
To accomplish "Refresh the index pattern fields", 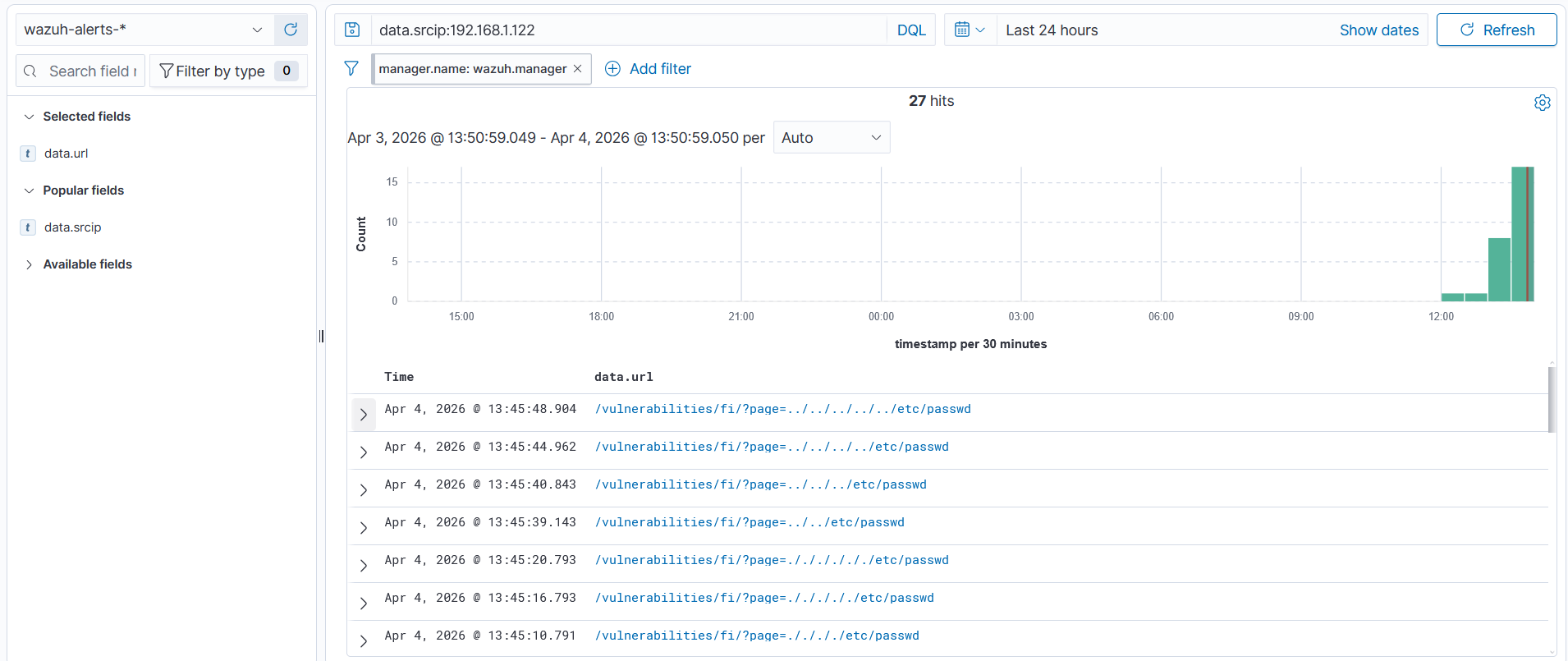I will click(x=291, y=30).
